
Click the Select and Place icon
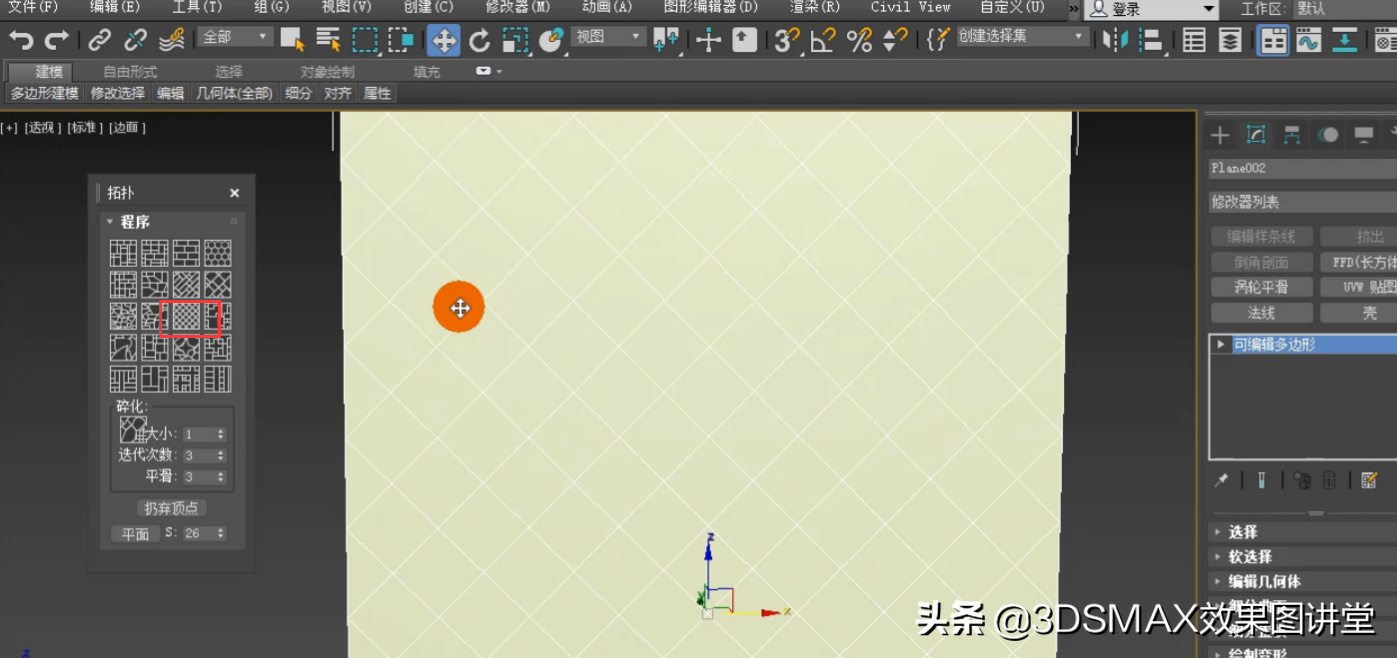point(551,40)
